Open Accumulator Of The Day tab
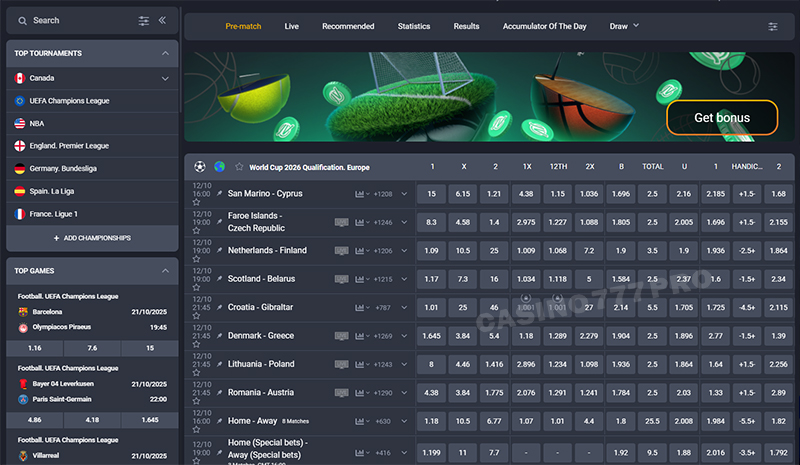 click(544, 26)
